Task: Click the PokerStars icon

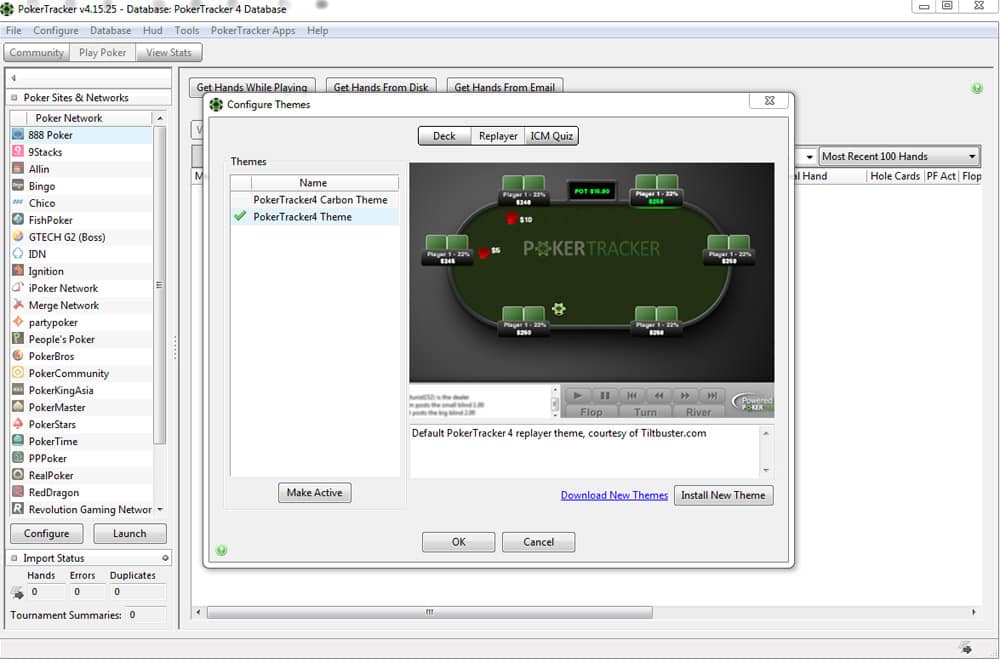Action: (18, 424)
